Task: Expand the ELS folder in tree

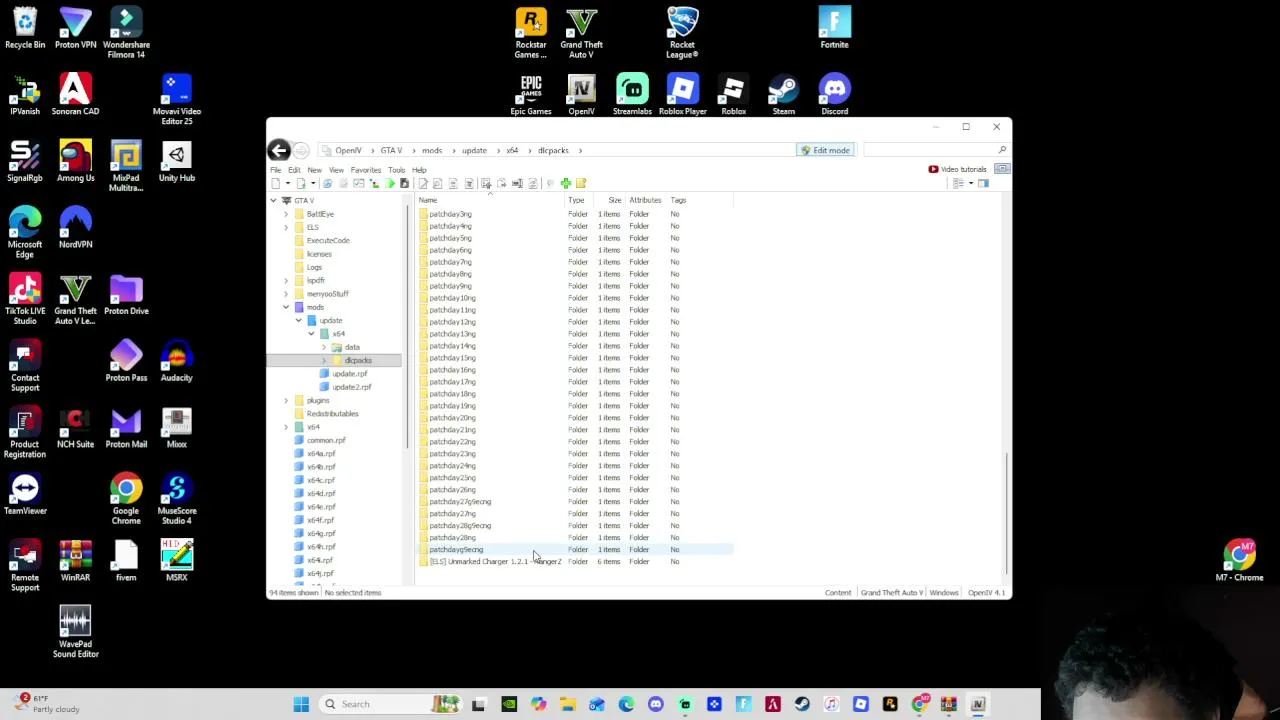Action: tap(286, 227)
